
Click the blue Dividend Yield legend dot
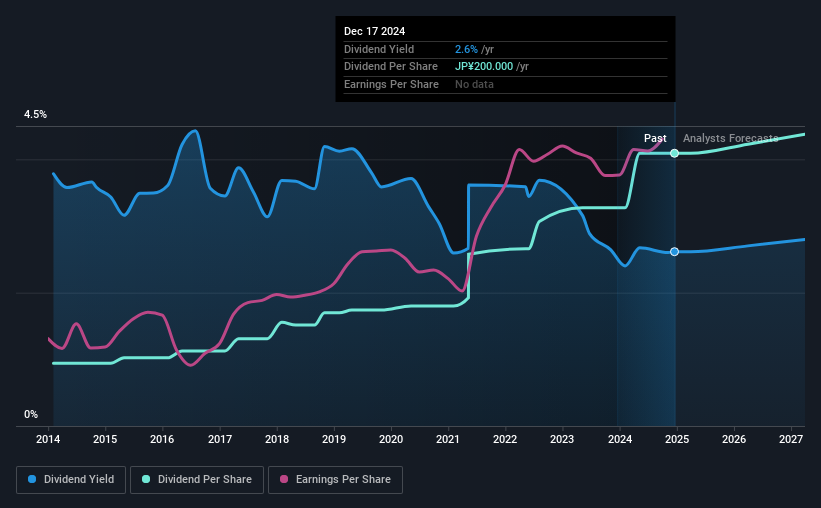(x=32, y=479)
